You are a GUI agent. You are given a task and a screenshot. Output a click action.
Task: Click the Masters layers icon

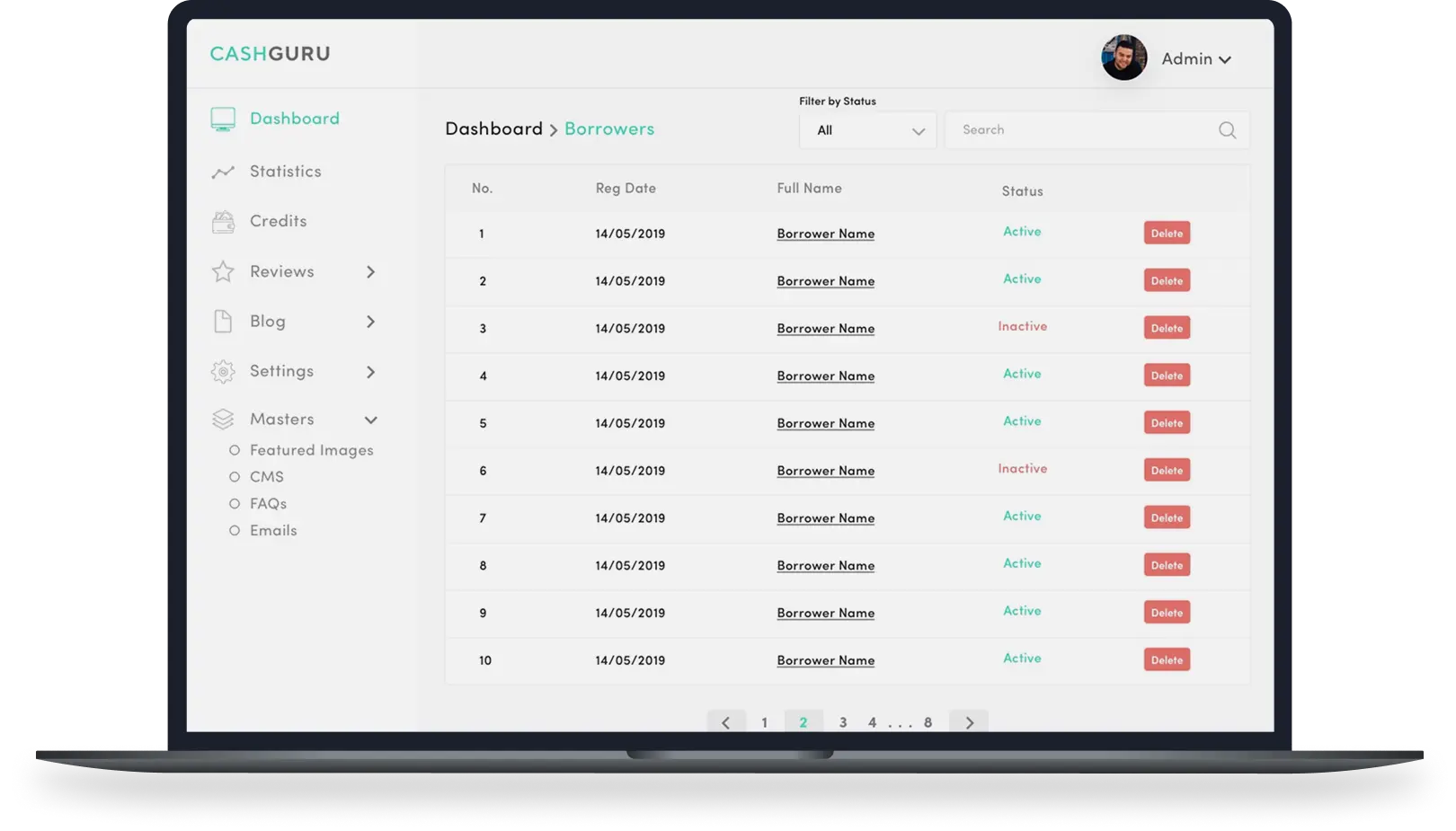pos(222,418)
